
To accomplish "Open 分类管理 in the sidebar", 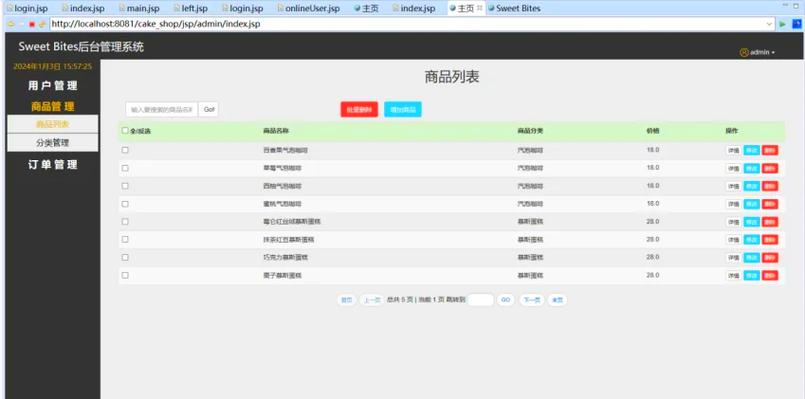I will coord(52,143).
